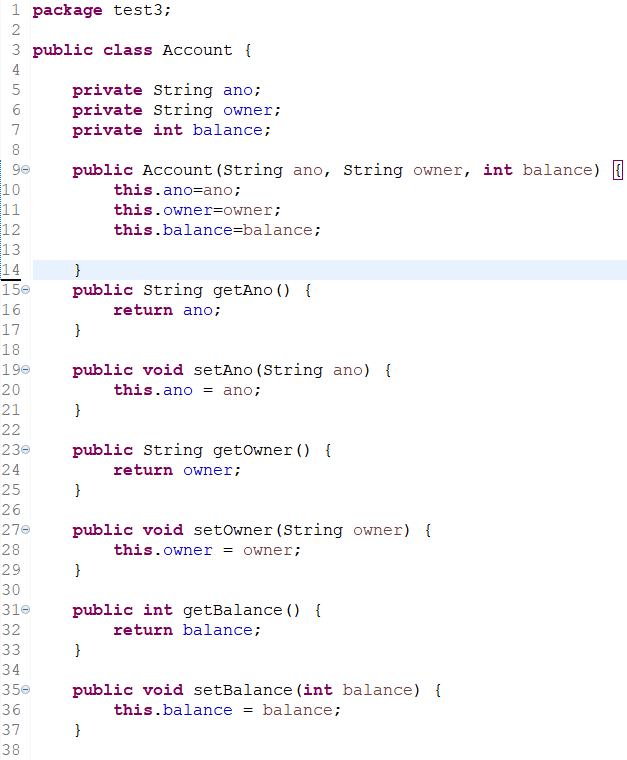This screenshot has width=627, height=760.
Task: Collapse the setAno method fold marker
Action: point(26,370)
